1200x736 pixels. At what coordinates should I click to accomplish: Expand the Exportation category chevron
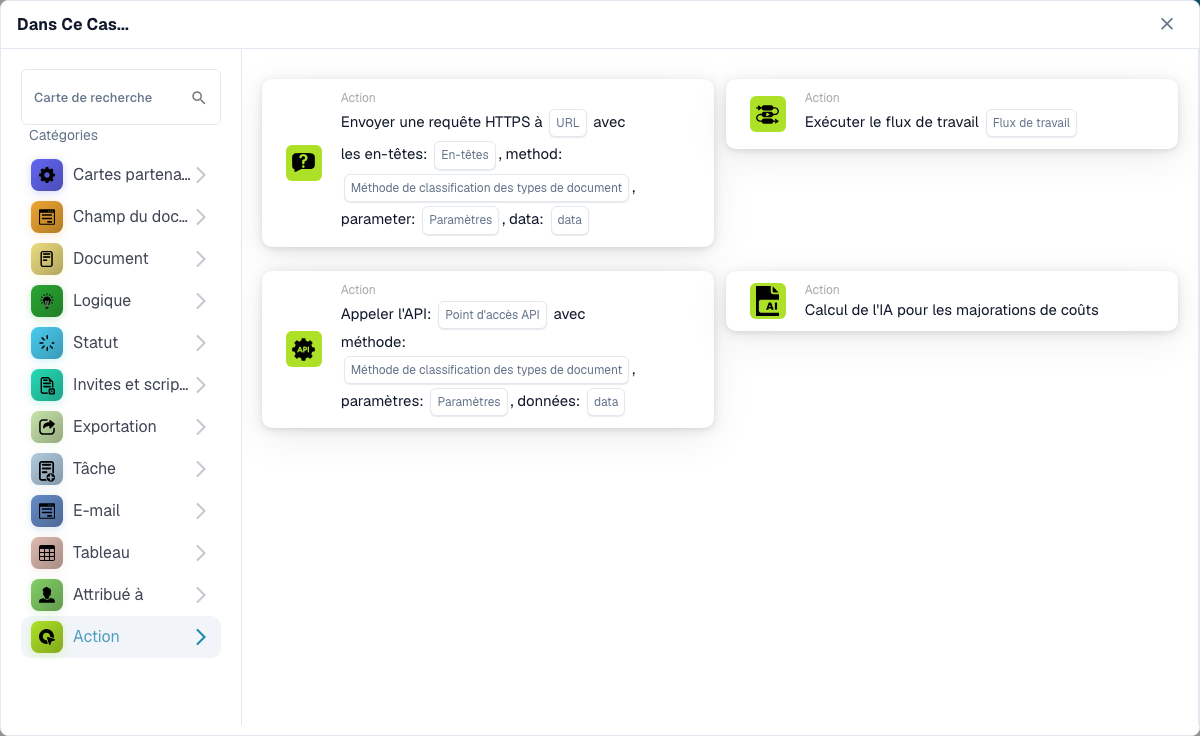[x=201, y=427]
